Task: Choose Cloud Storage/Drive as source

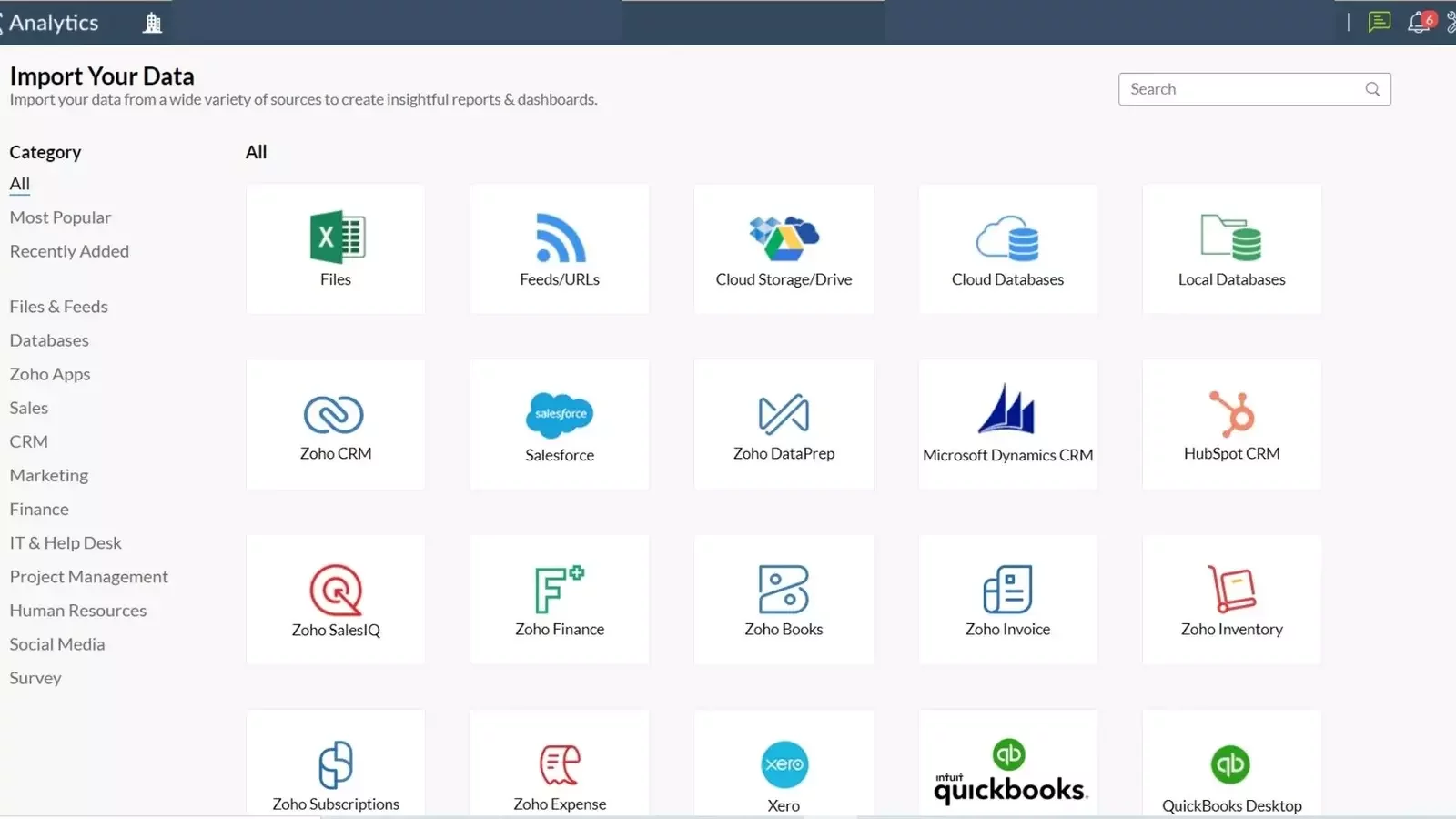Action: click(x=784, y=249)
